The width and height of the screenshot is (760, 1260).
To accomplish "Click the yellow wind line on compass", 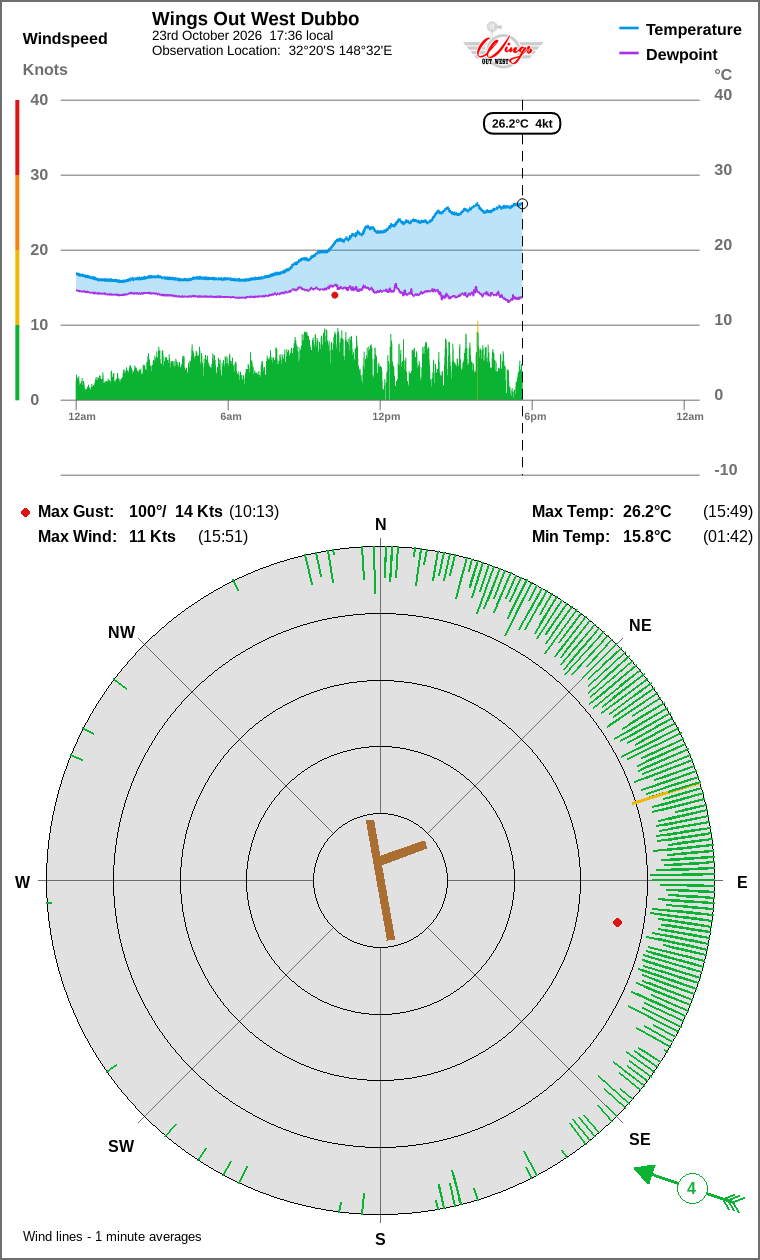I will [x=664, y=794].
